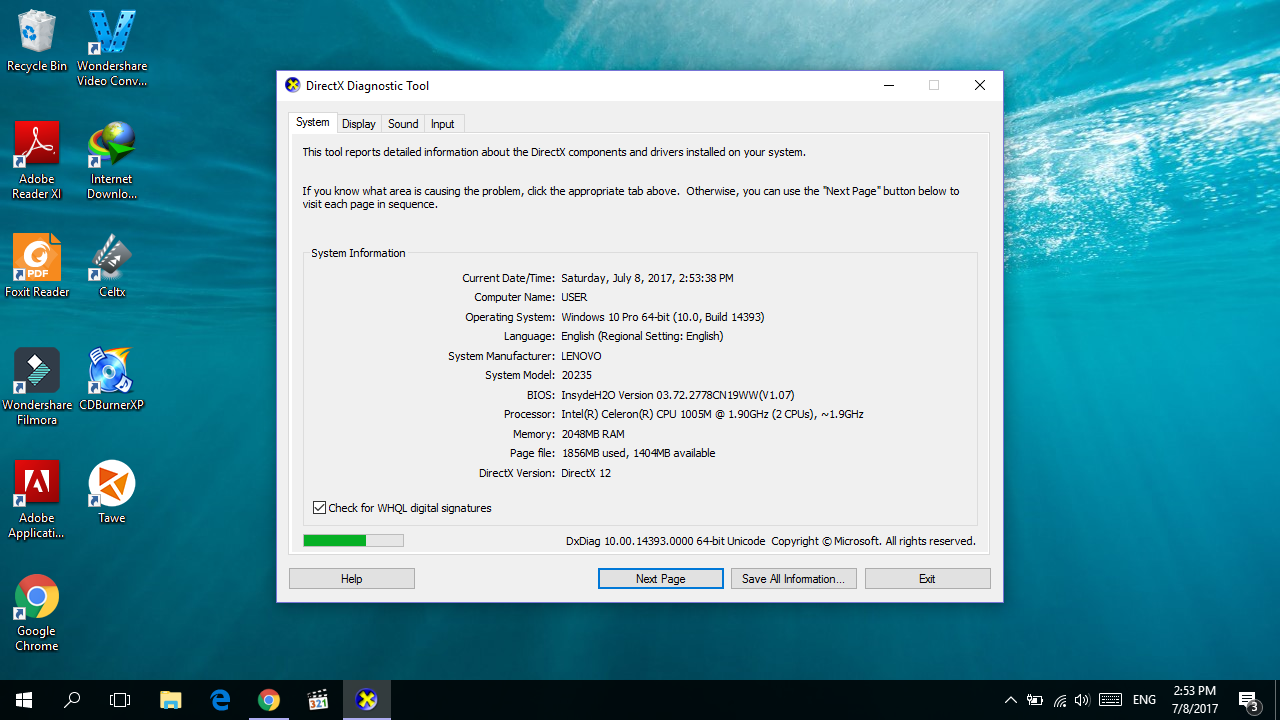Open Task View on the taskbar
Image resolution: width=1280 pixels, height=720 pixels.
click(x=120, y=700)
